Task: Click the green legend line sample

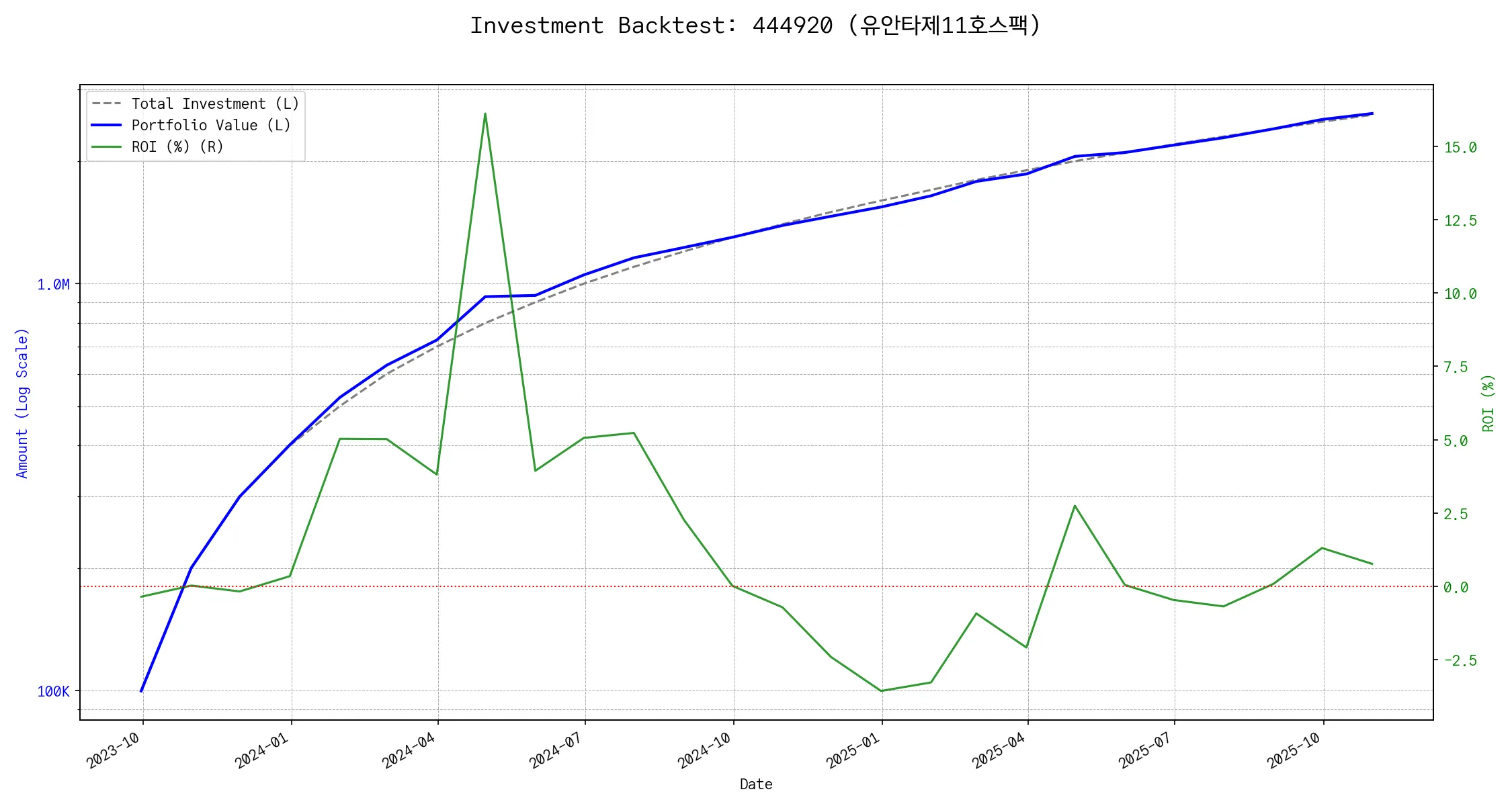Action: [x=107, y=147]
